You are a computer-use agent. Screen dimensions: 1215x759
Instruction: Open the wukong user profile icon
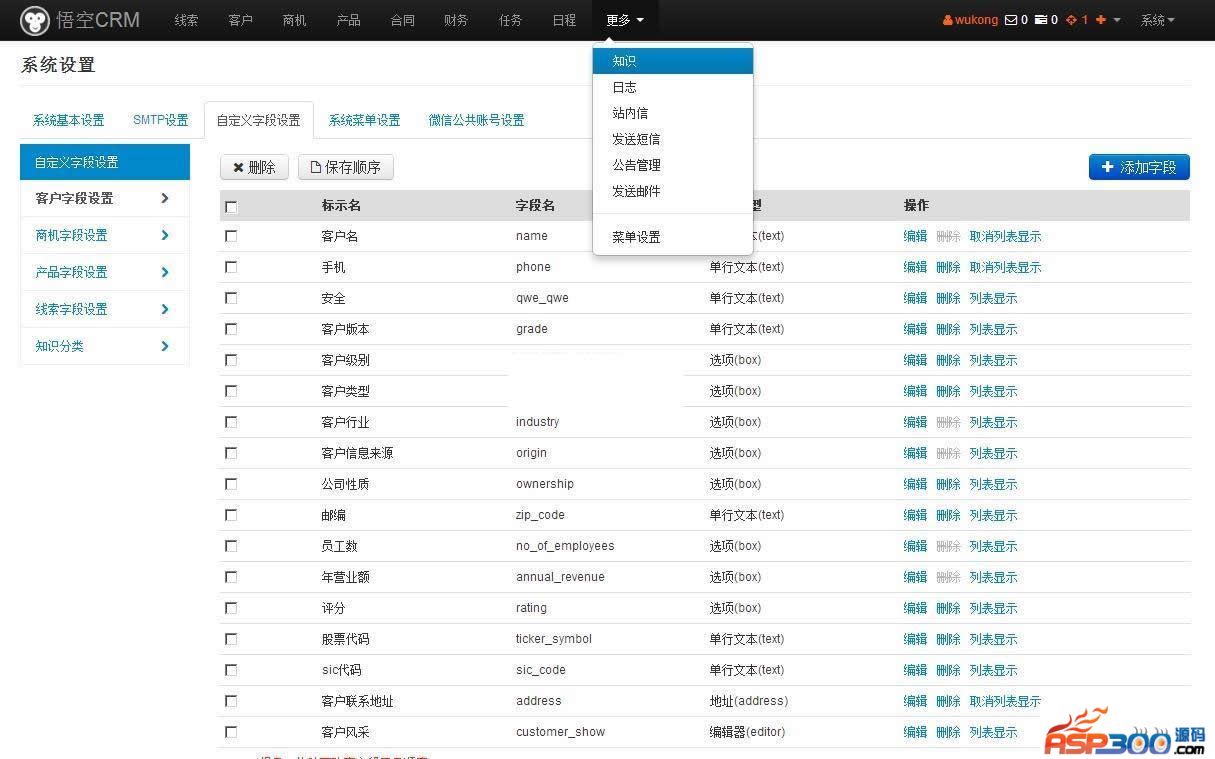click(948, 20)
